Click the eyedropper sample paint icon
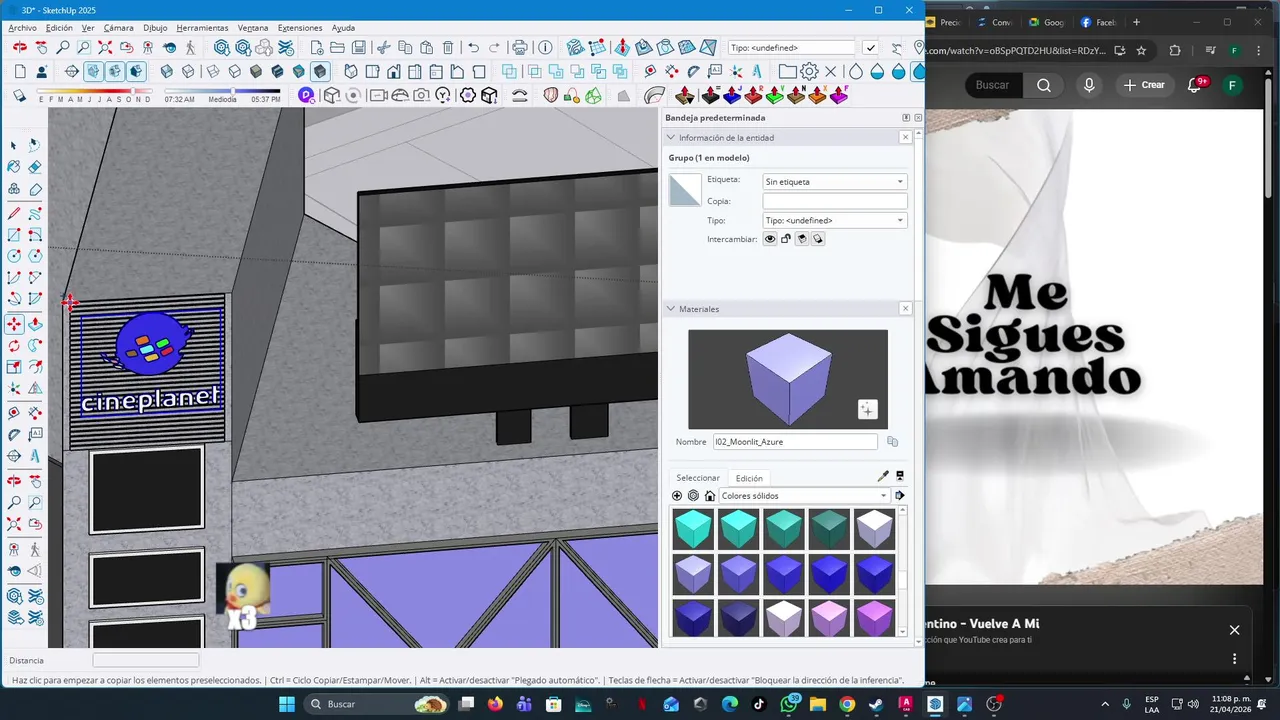The height and width of the screenshot is (720, 1280). tap(883, 476)
